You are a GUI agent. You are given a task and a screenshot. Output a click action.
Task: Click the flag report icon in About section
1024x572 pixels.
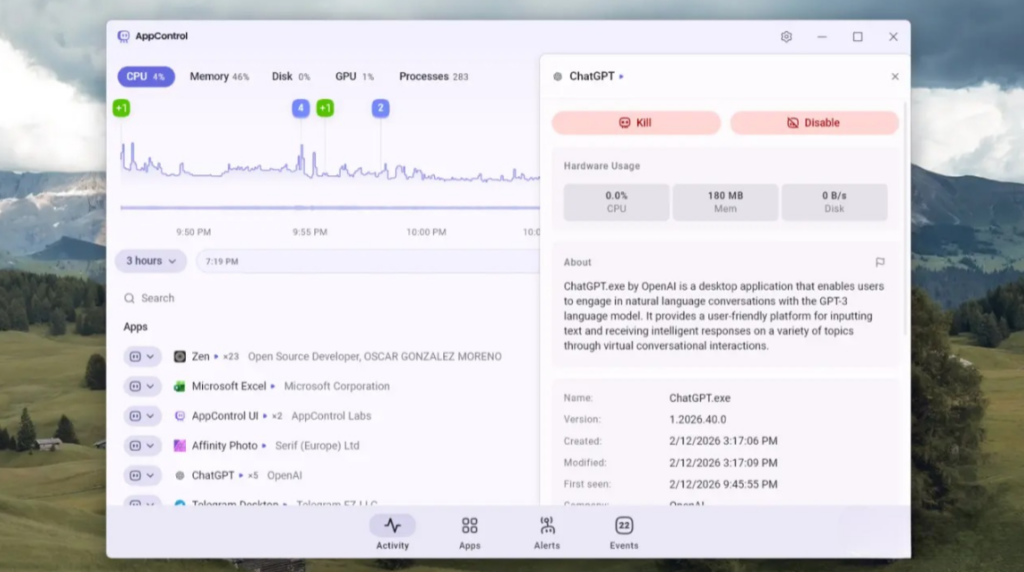tap(880, 262)
